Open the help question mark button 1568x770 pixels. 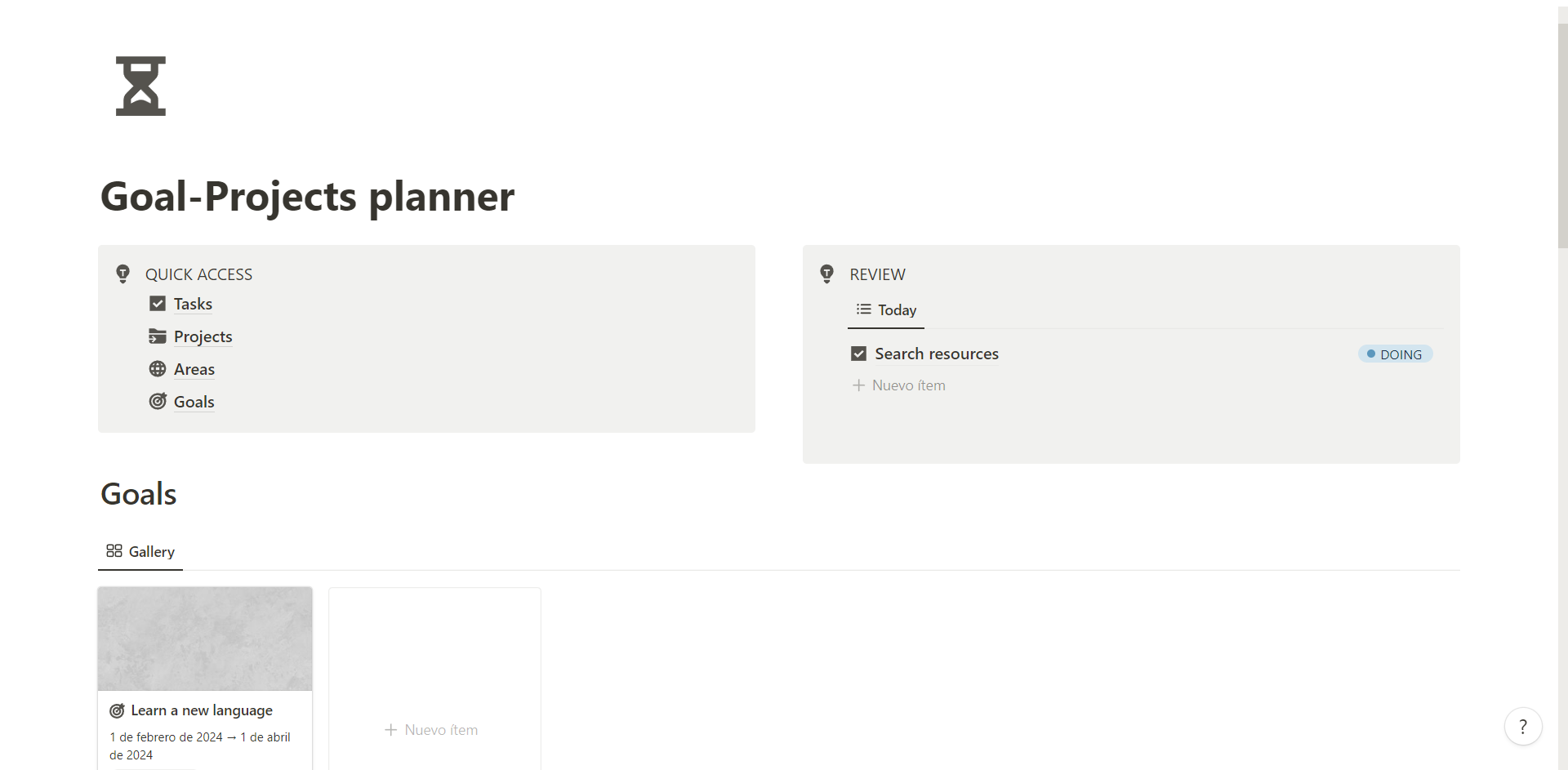(x=1522, y=726)
